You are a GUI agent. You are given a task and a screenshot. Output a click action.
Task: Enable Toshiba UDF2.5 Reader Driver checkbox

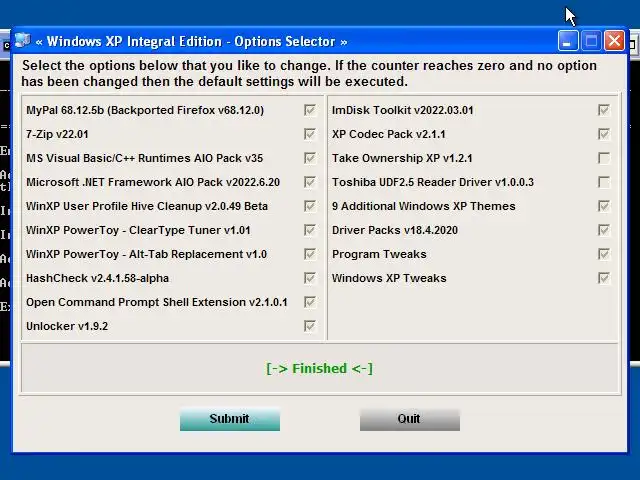point(604,182)
